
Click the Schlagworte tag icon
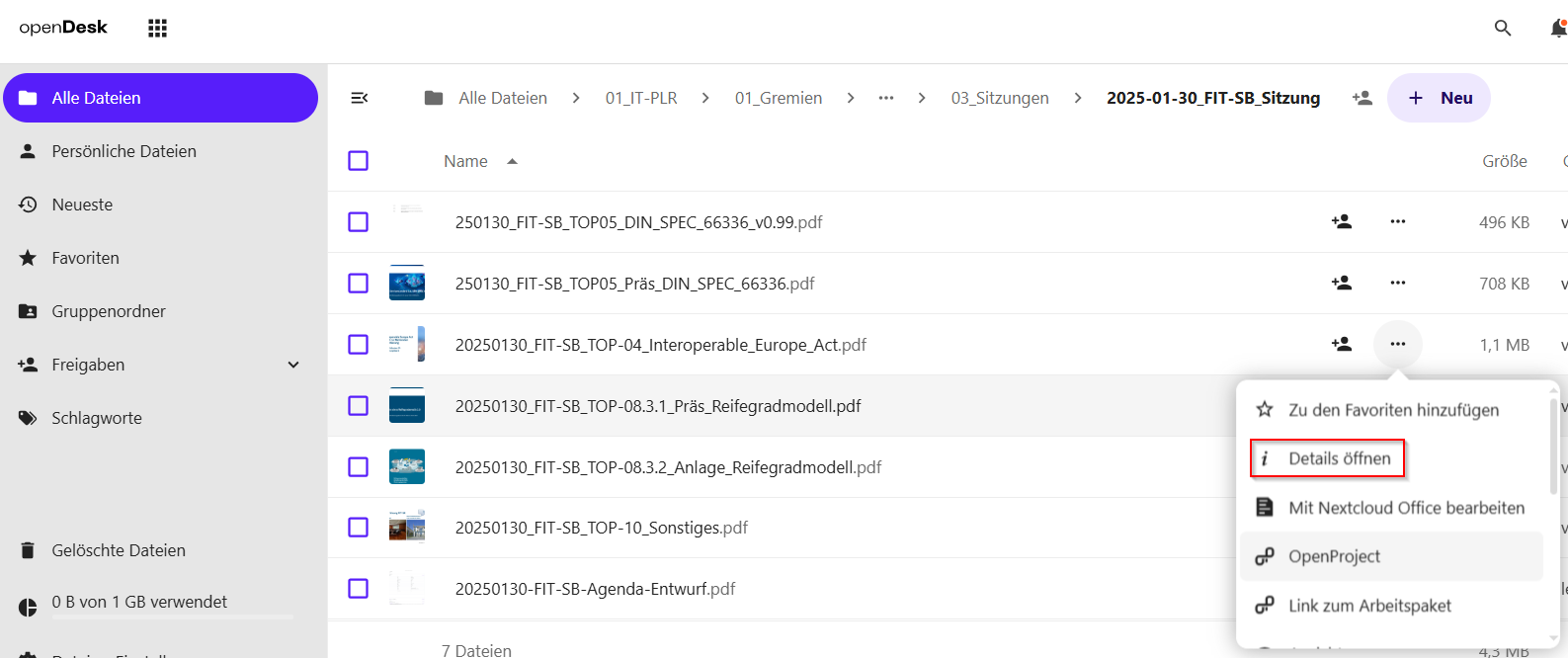(28, 418)
